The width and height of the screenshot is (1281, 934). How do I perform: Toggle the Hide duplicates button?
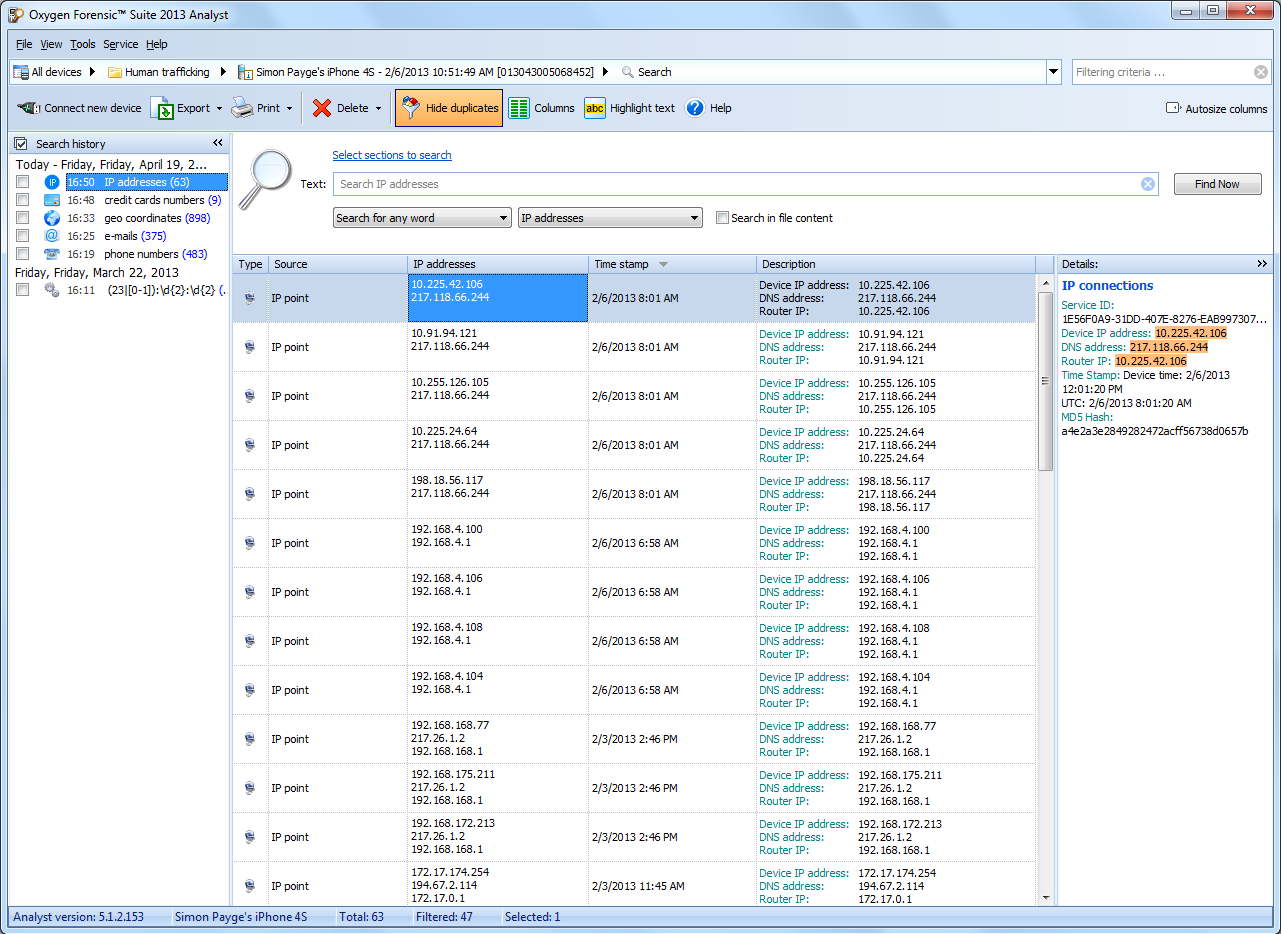tap(448, 108)
